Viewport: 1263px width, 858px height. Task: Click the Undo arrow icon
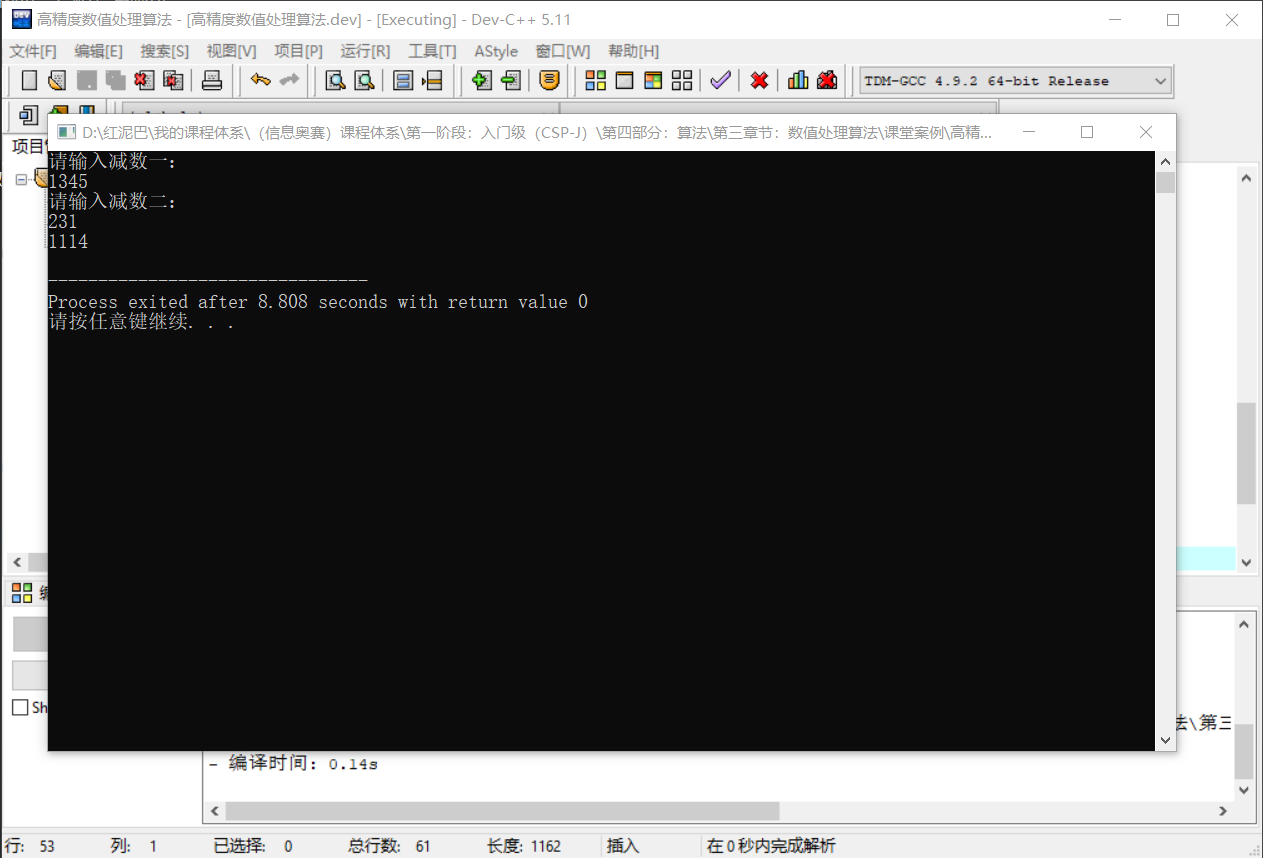(x=260, y=81)
